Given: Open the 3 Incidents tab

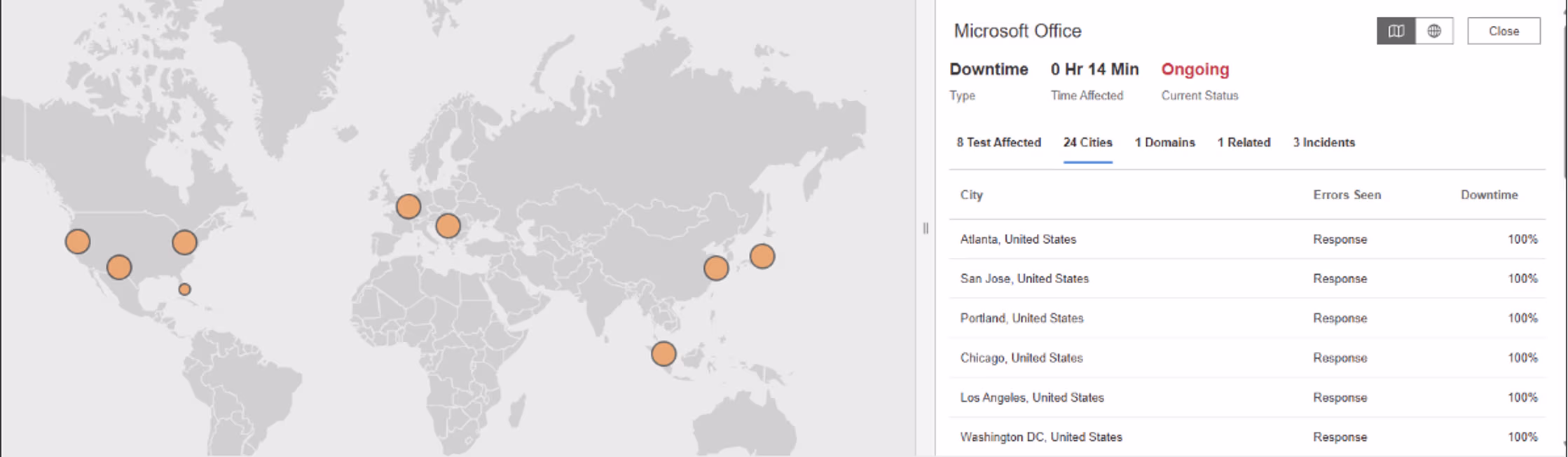Looking at the screenshot, I should click(1323, 142).
